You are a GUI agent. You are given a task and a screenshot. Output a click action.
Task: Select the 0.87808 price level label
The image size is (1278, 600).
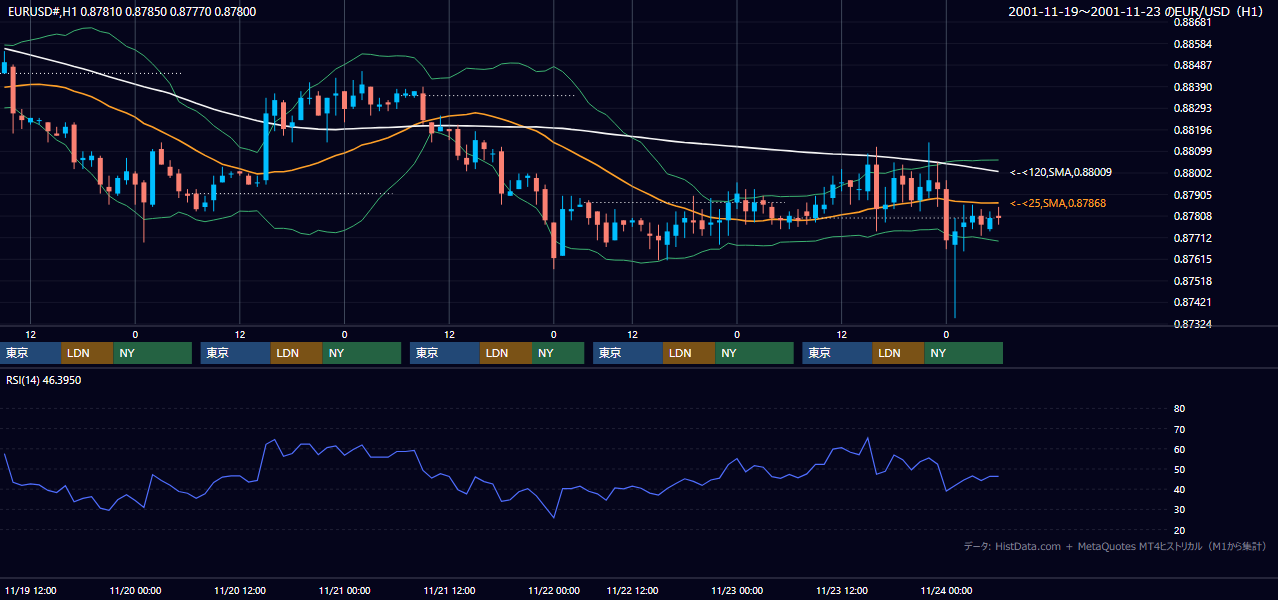[1192, 216]
